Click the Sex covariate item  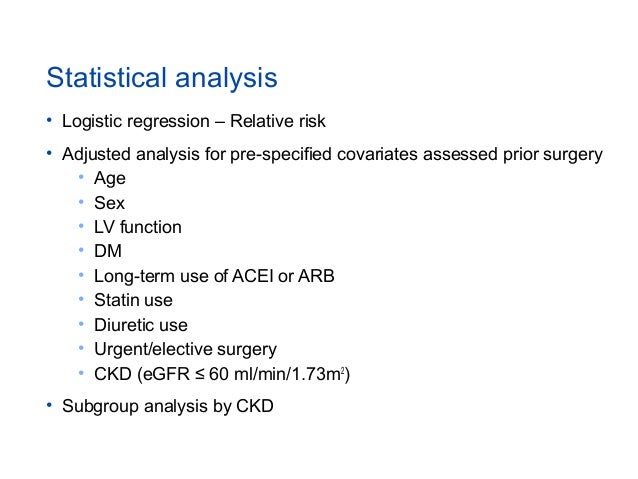[109, 203]
